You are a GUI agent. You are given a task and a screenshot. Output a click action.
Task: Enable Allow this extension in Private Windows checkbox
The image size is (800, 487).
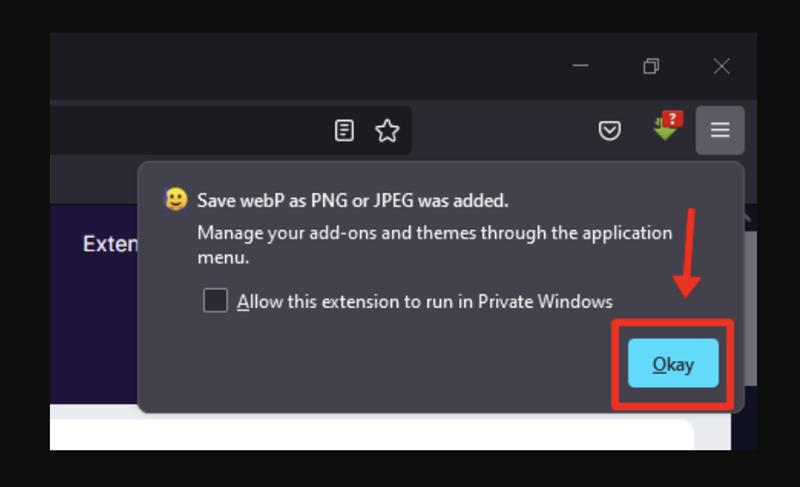[x=215, y=300]
